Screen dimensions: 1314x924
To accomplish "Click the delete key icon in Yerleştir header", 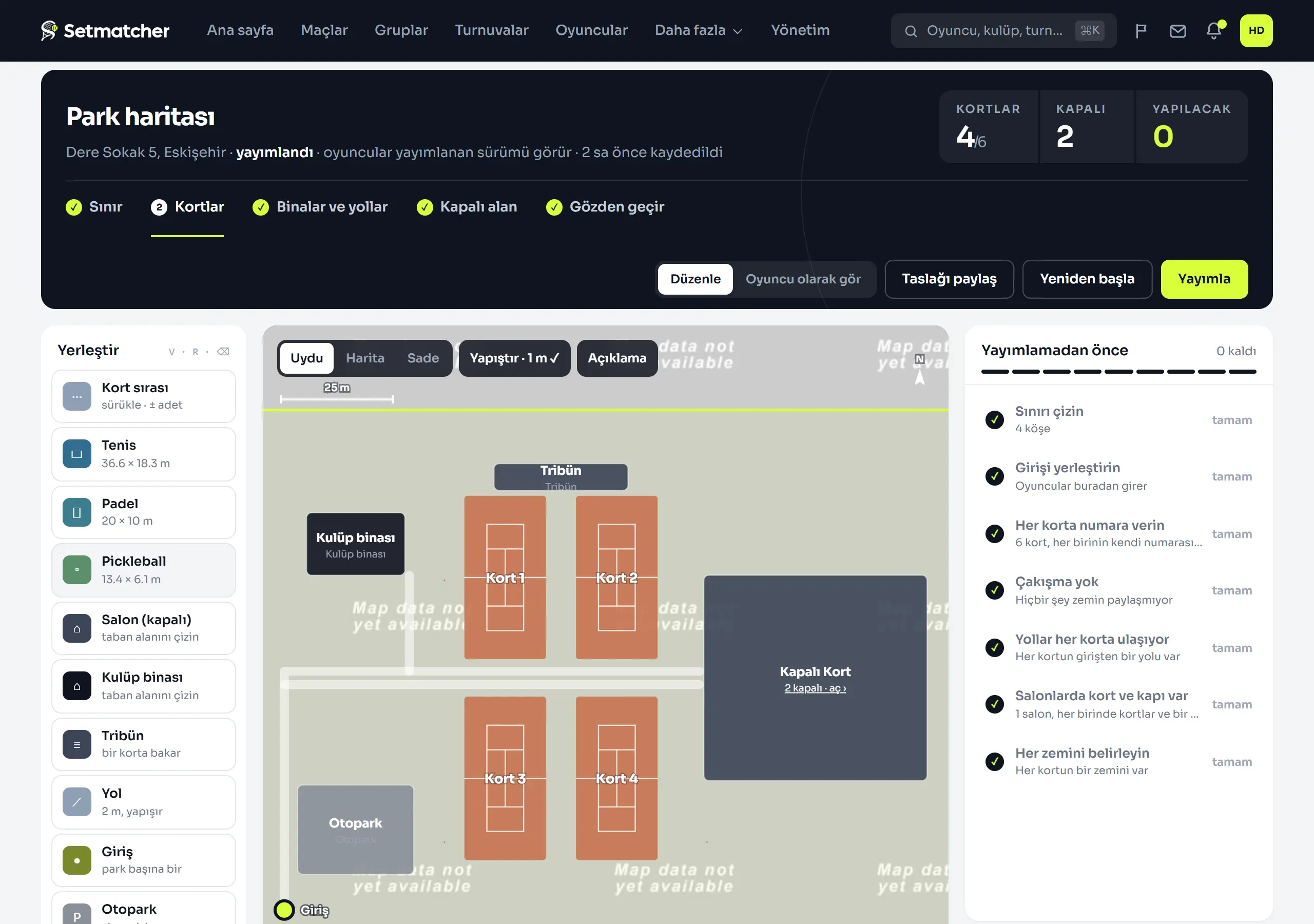I will (223, 352).
